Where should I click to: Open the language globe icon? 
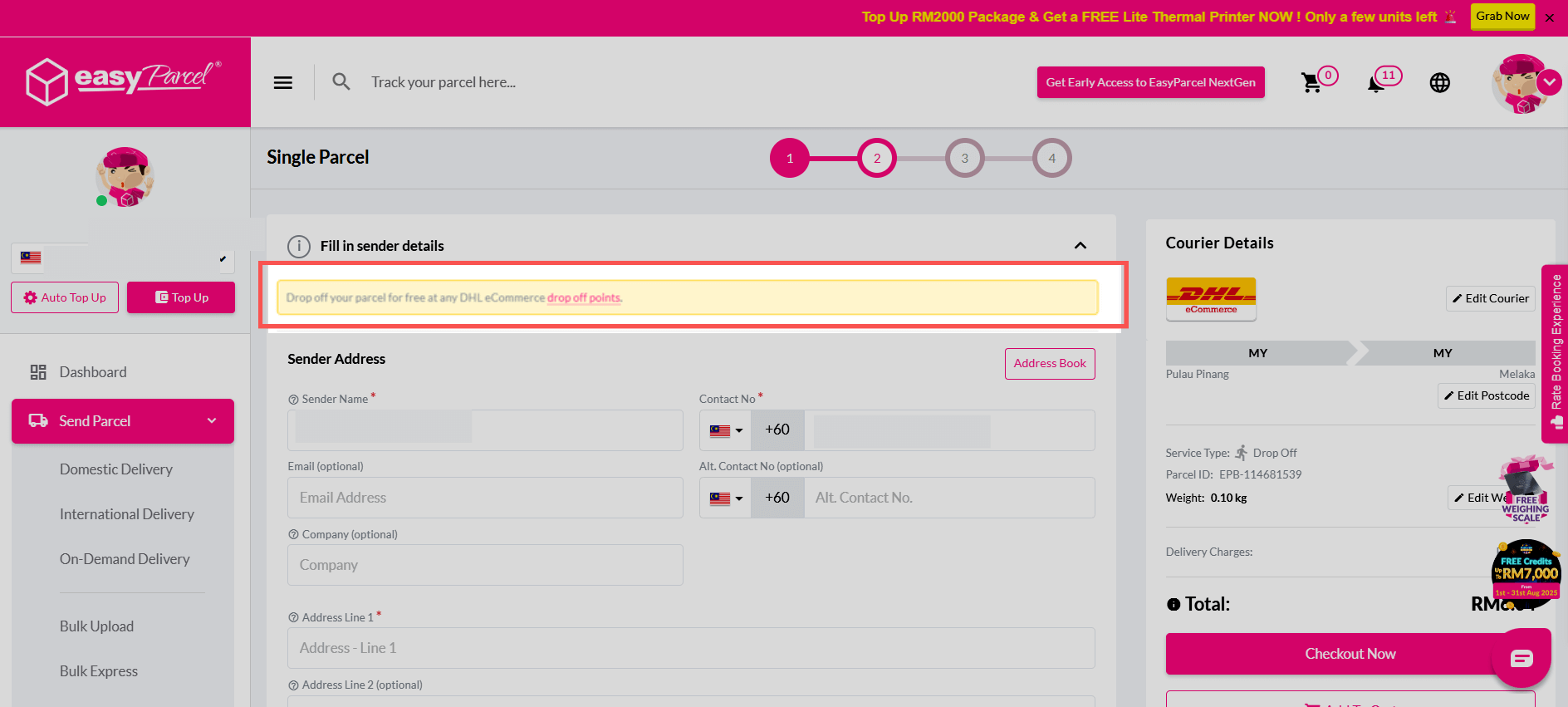(x=1440, y=82)
